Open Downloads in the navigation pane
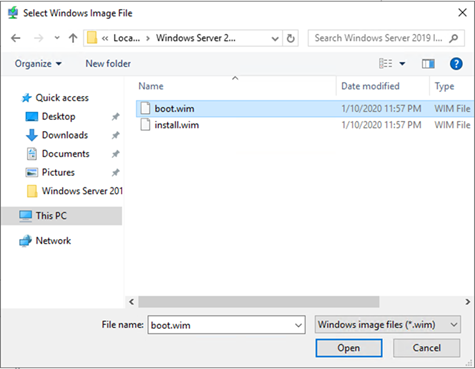This screenshot has width=475, height=369. (x=65, y=135)
